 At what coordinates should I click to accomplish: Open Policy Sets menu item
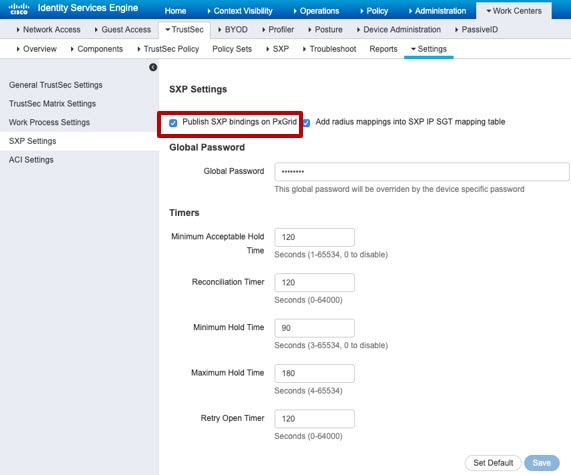coord(232,49)
